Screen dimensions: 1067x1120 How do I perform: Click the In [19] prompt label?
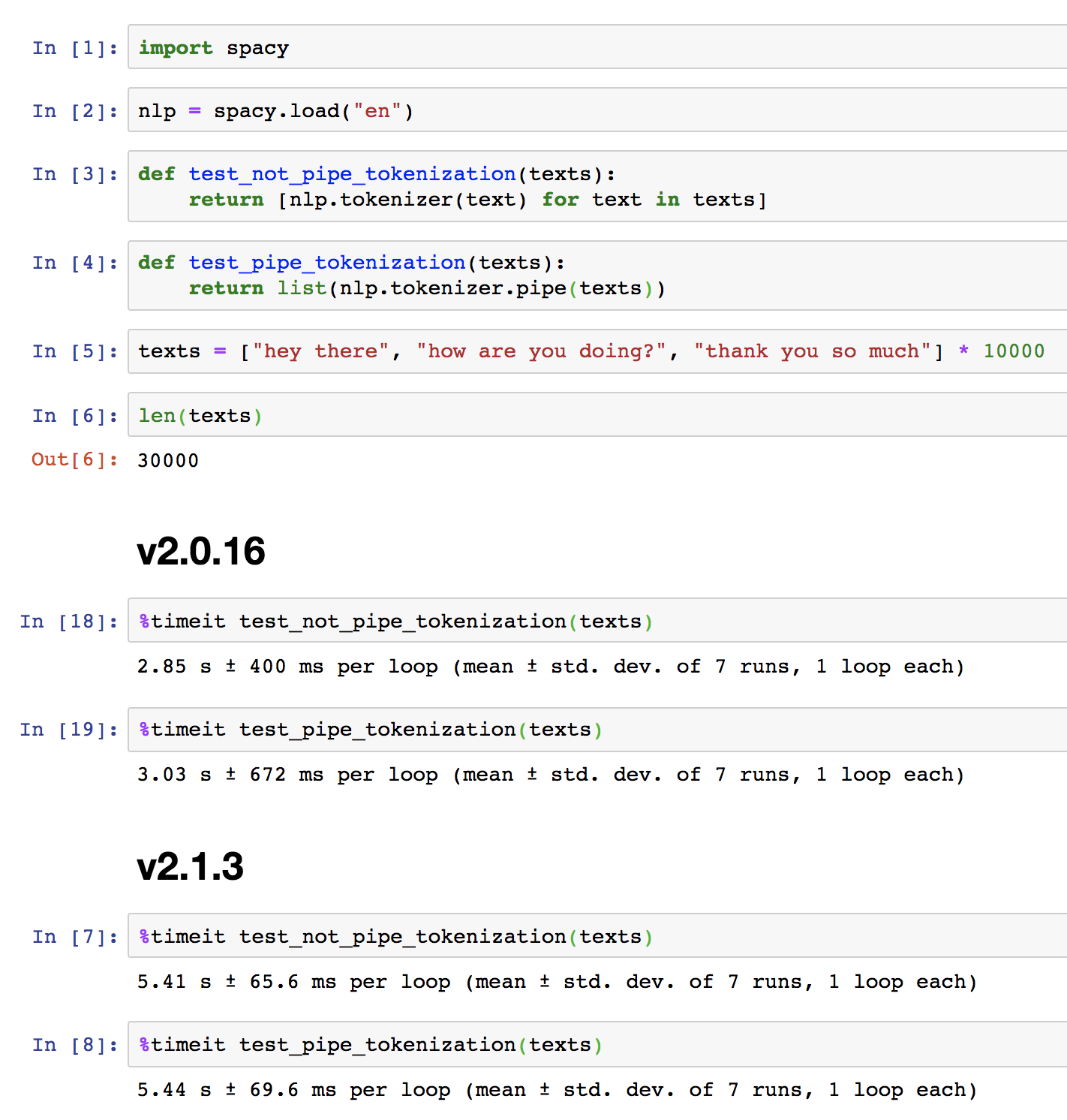[x=68, y=729]
